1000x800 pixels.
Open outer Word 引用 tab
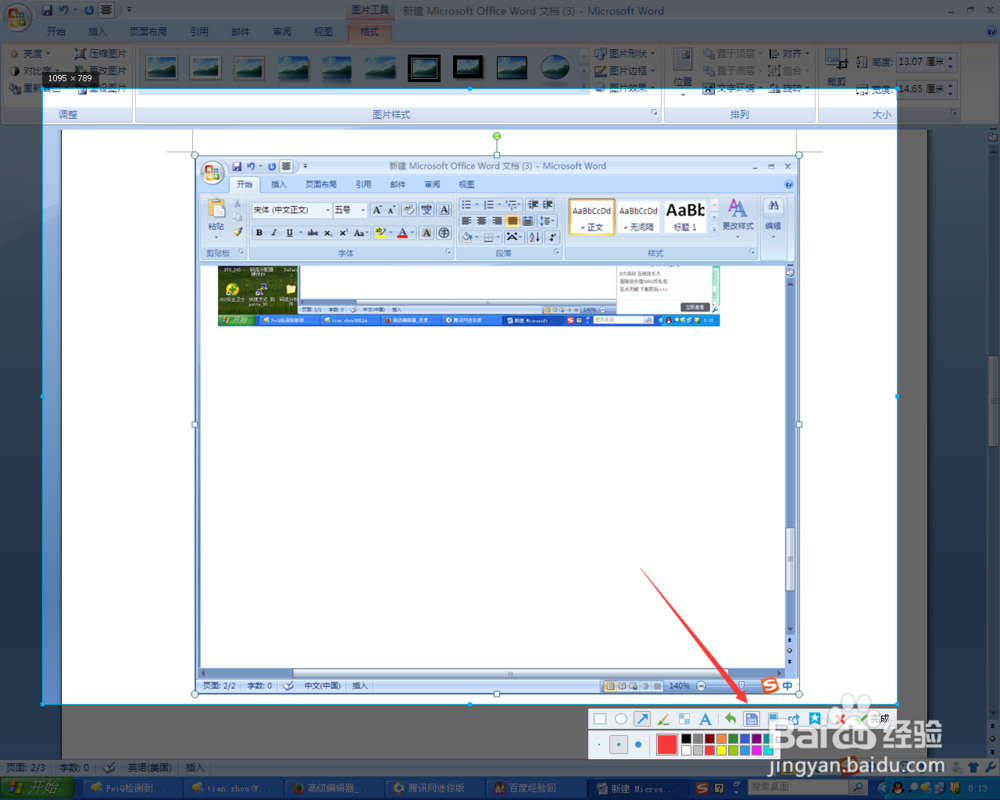[x=199, y=31]
